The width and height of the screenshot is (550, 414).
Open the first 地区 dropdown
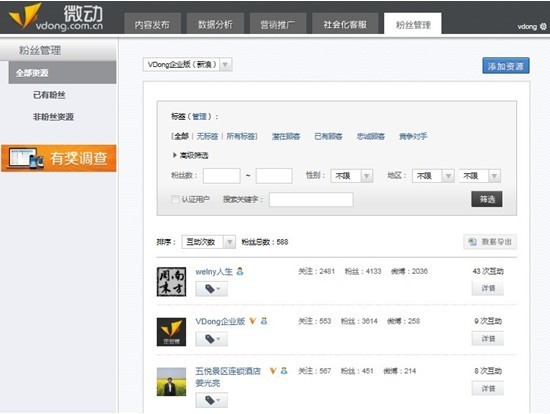pyautogui.click(x=433, y=176)
